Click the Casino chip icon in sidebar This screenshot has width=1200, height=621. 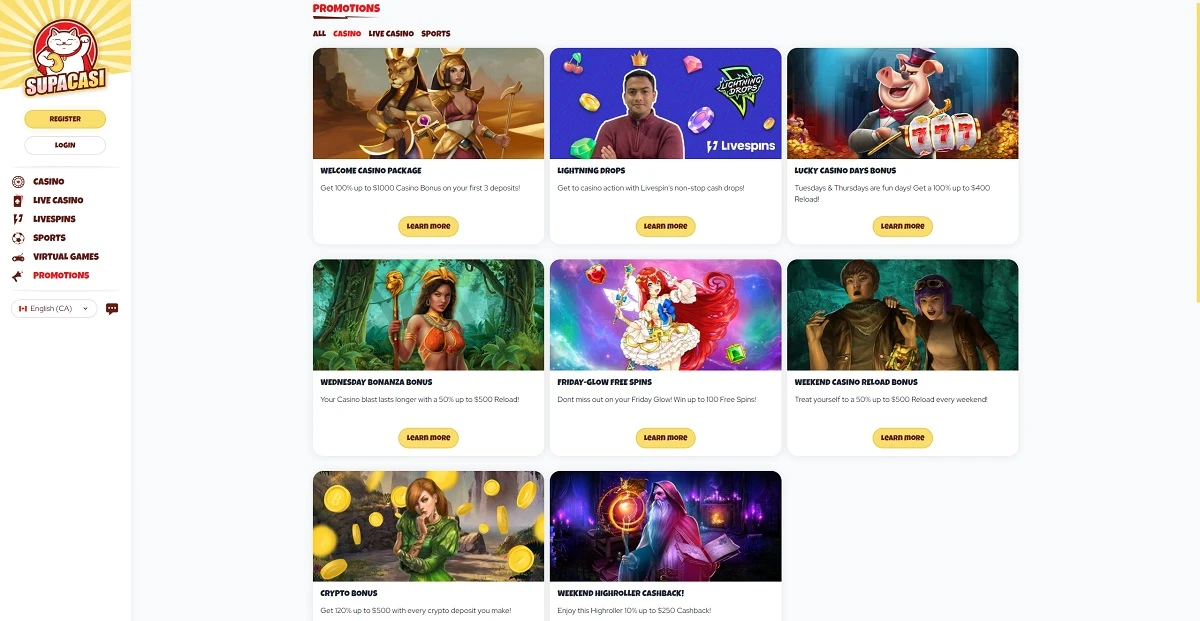pos(18,182)
